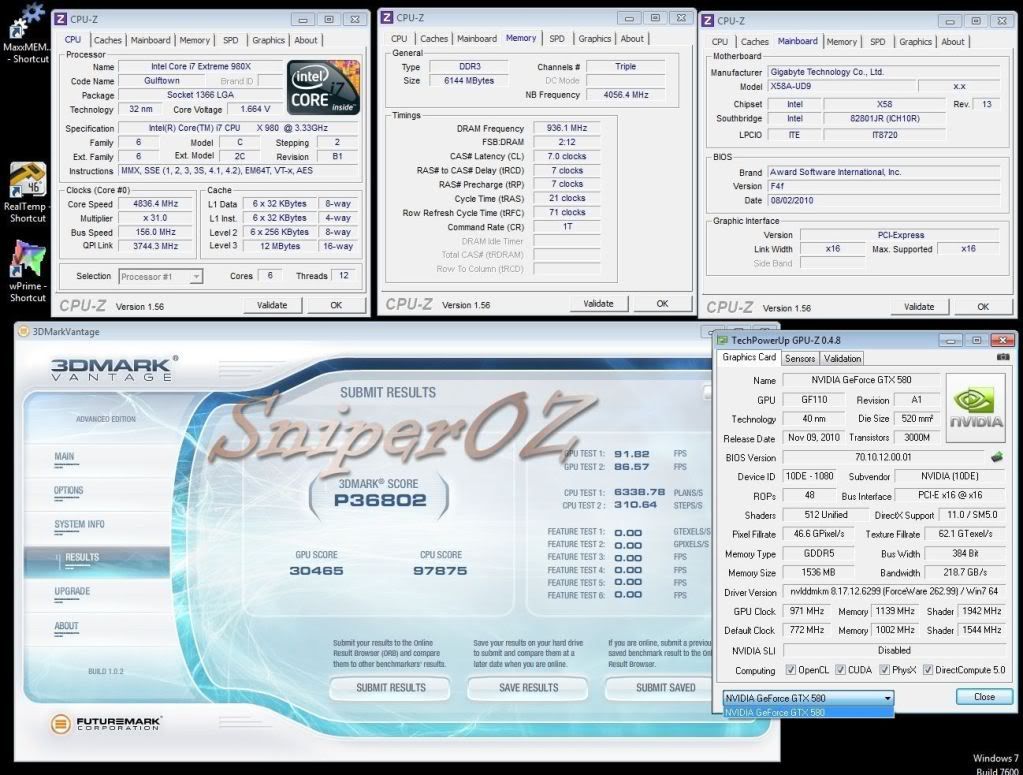1023x775 pixels.
Task: Click the NVIDIA logo in GPU-Z
Action: point(977,406)
